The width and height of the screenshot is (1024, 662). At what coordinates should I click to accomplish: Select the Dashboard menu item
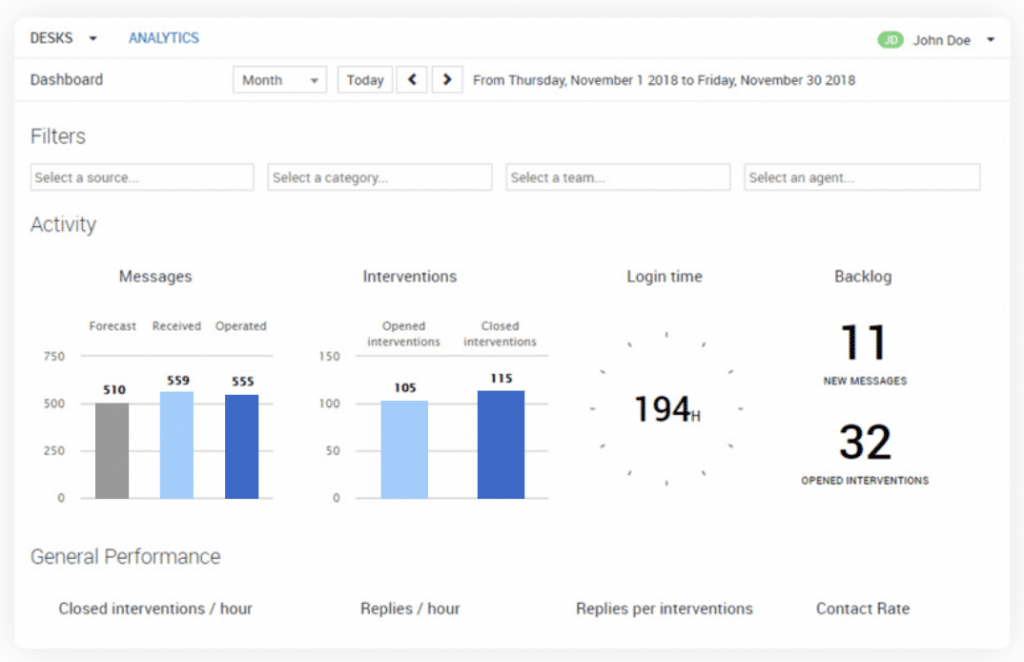click(x=66, y=80)
